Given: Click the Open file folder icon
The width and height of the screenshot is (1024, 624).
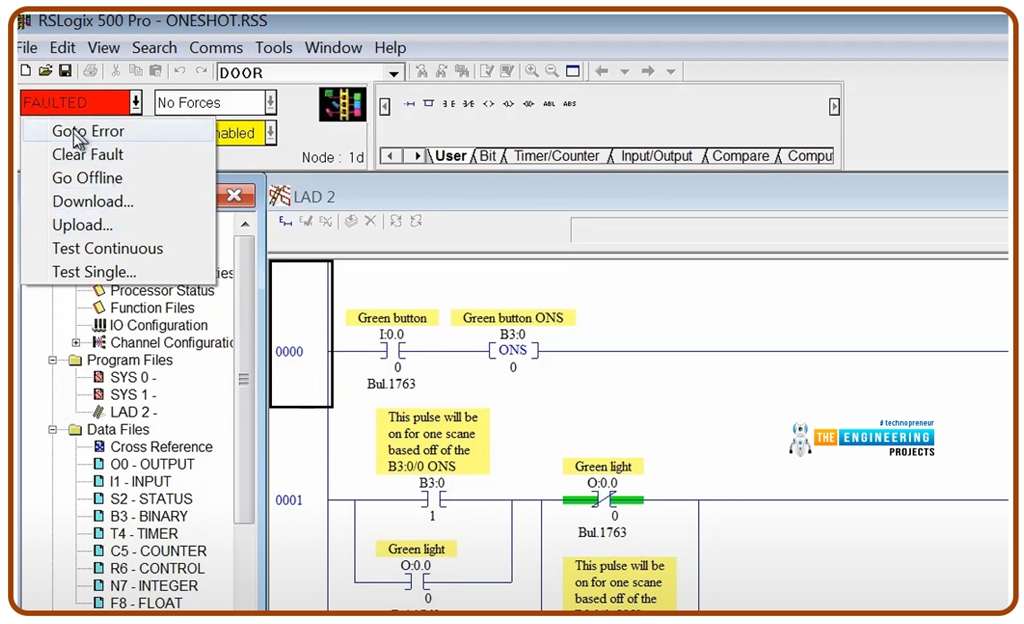Looking at the screenshot, I should 45,71.
